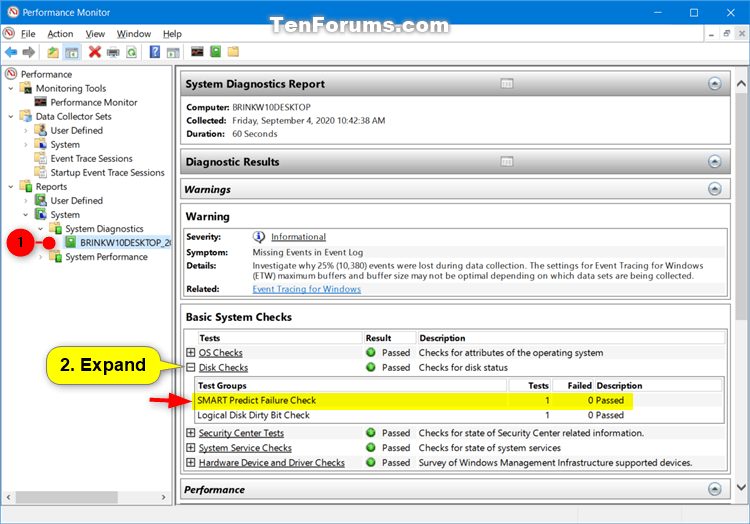Click the report pane scroll down arrow
750x524 pixels.
pyautogui.click(x=741, y=488)
